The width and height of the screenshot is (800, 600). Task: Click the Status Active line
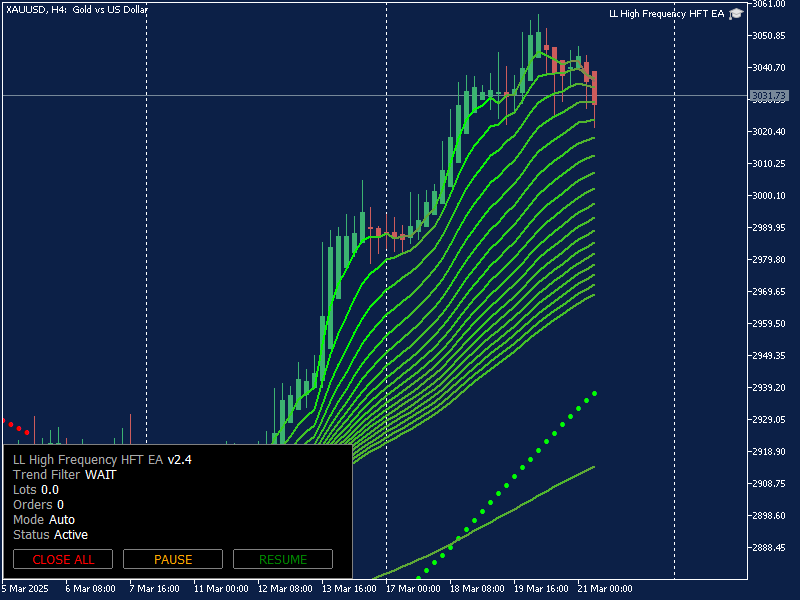pyautogui.click(x=51, y=535)
